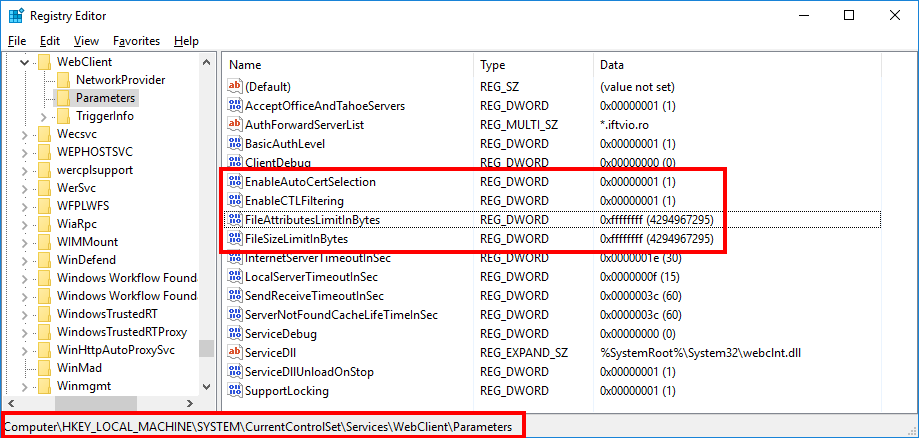Viewport: 919px width, 438px height.
Task: Minimize the Registry Editor window
Action: coord(802,16)
